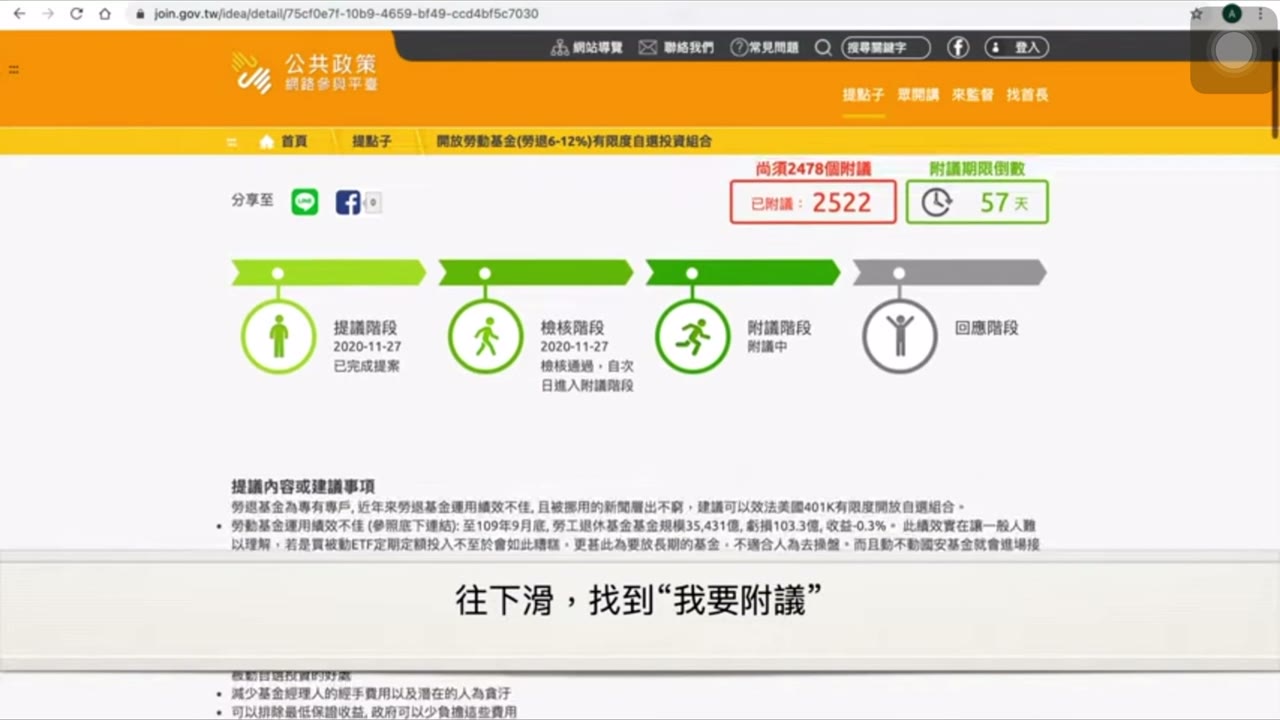Click the 公共政策網路參與平臺 logo
Screen dimensions: 1280x720
(305, 73)
